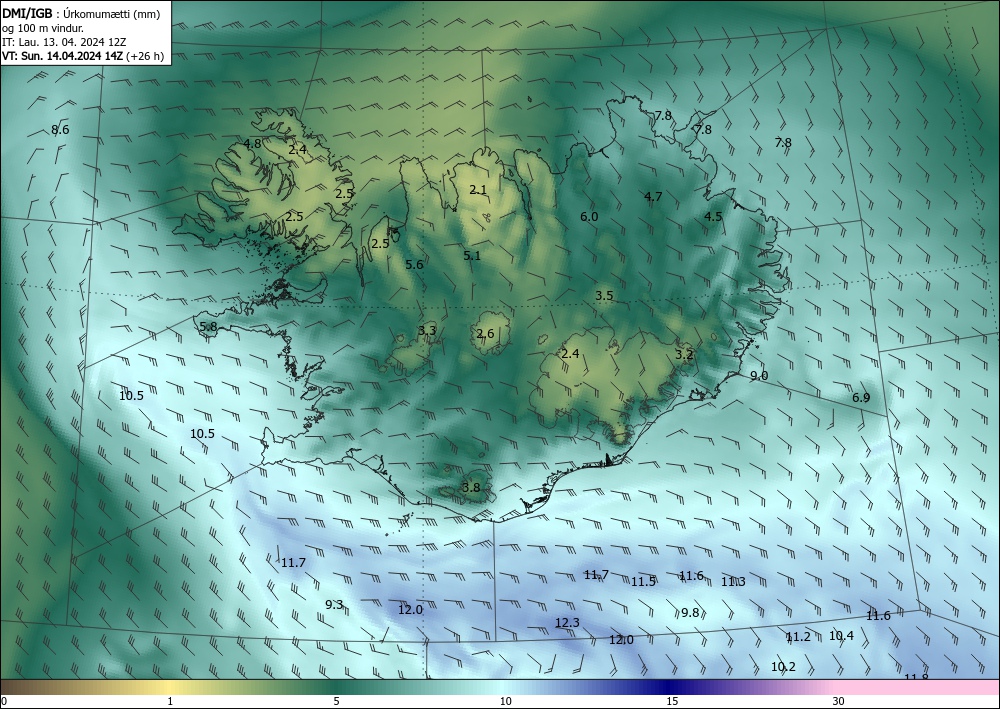Viewport: 1000px width, 709px height.
Task: Click the 3.5 value label
Action: click(x=604, y=296)
